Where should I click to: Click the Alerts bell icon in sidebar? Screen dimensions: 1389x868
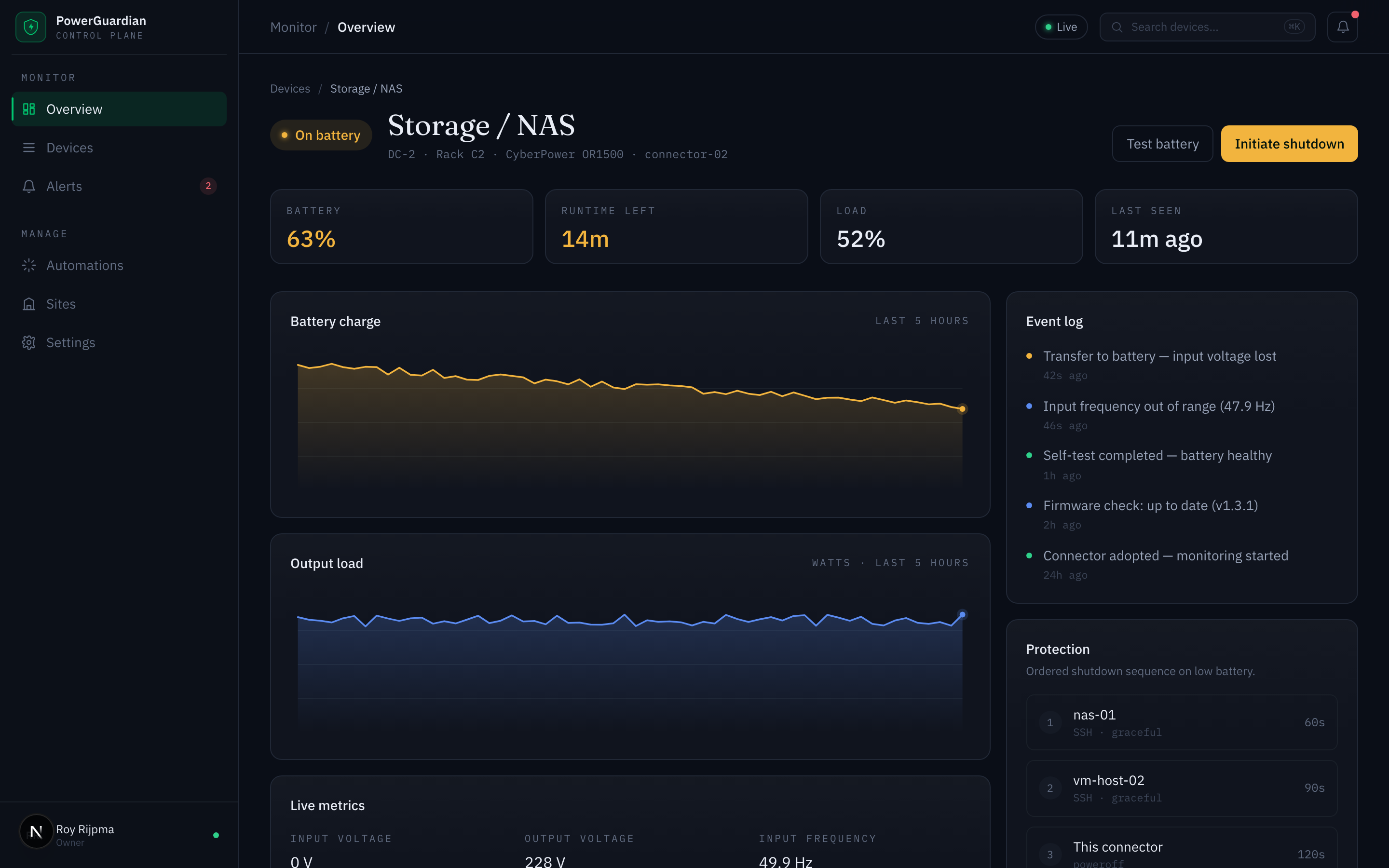pos(29,186)
